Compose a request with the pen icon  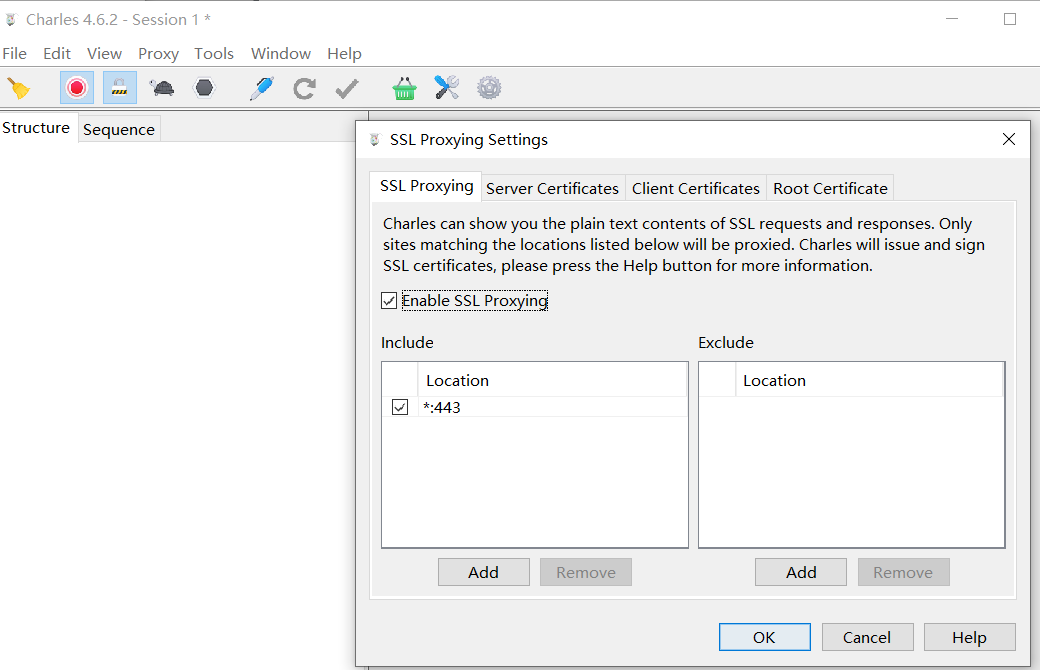(262, 88)
